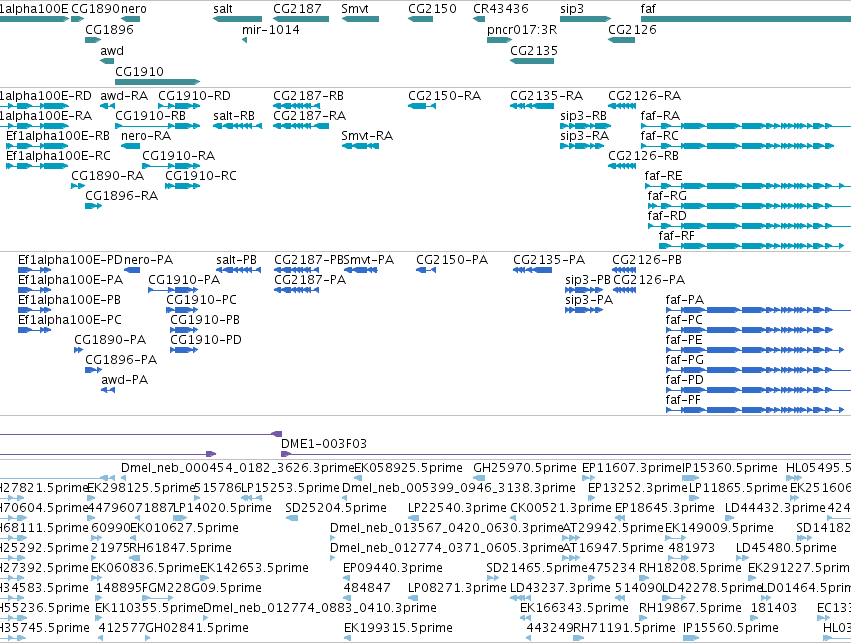
Task: Select the LP14020.5prime EST label
Action: click(x=223, y=508)
